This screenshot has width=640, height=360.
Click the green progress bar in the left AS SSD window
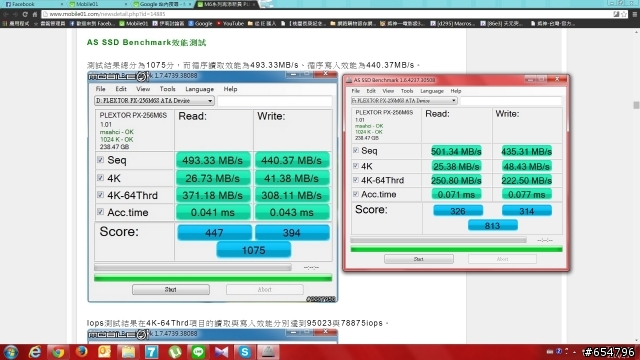click(213, 278)
